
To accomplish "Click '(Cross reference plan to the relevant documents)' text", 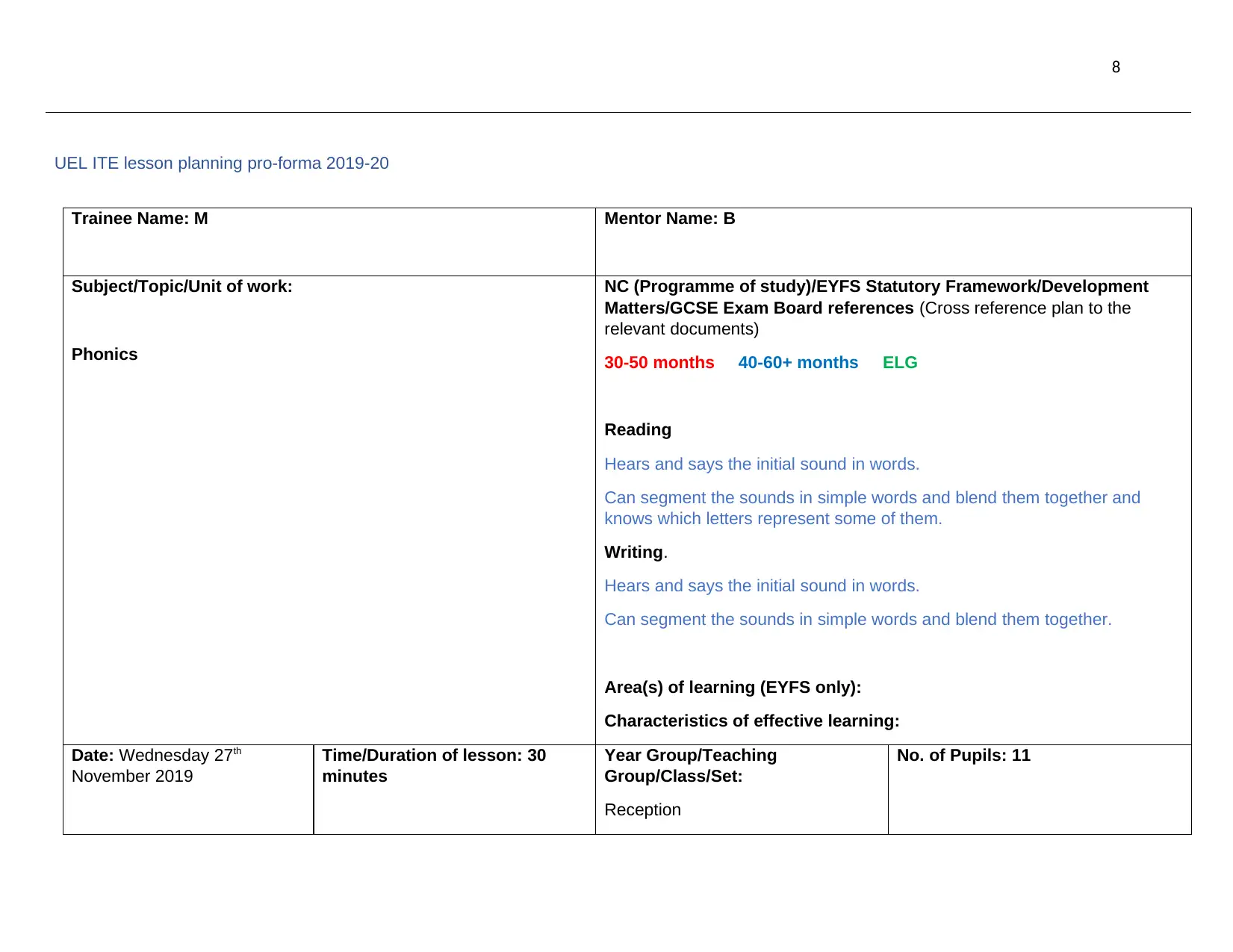I will click(x=868, y=319).
